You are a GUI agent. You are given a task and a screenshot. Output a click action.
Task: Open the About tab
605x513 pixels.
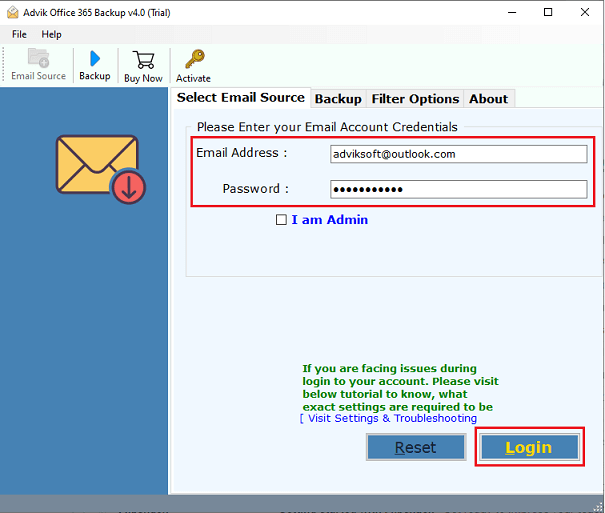[488, 99]
